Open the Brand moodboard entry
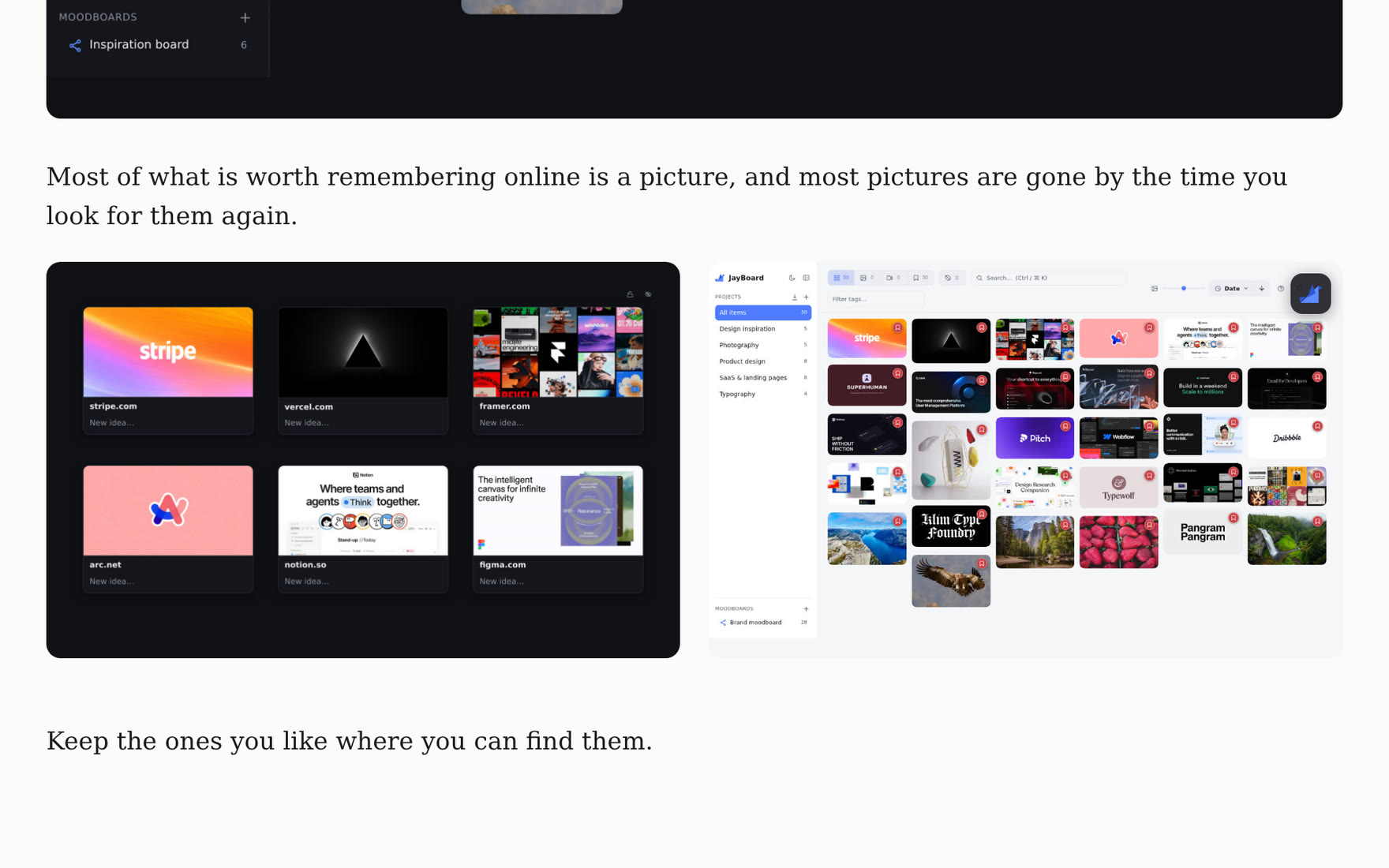Image resolution: width=1389 pixels, height=868 pixels. (762, 623)
